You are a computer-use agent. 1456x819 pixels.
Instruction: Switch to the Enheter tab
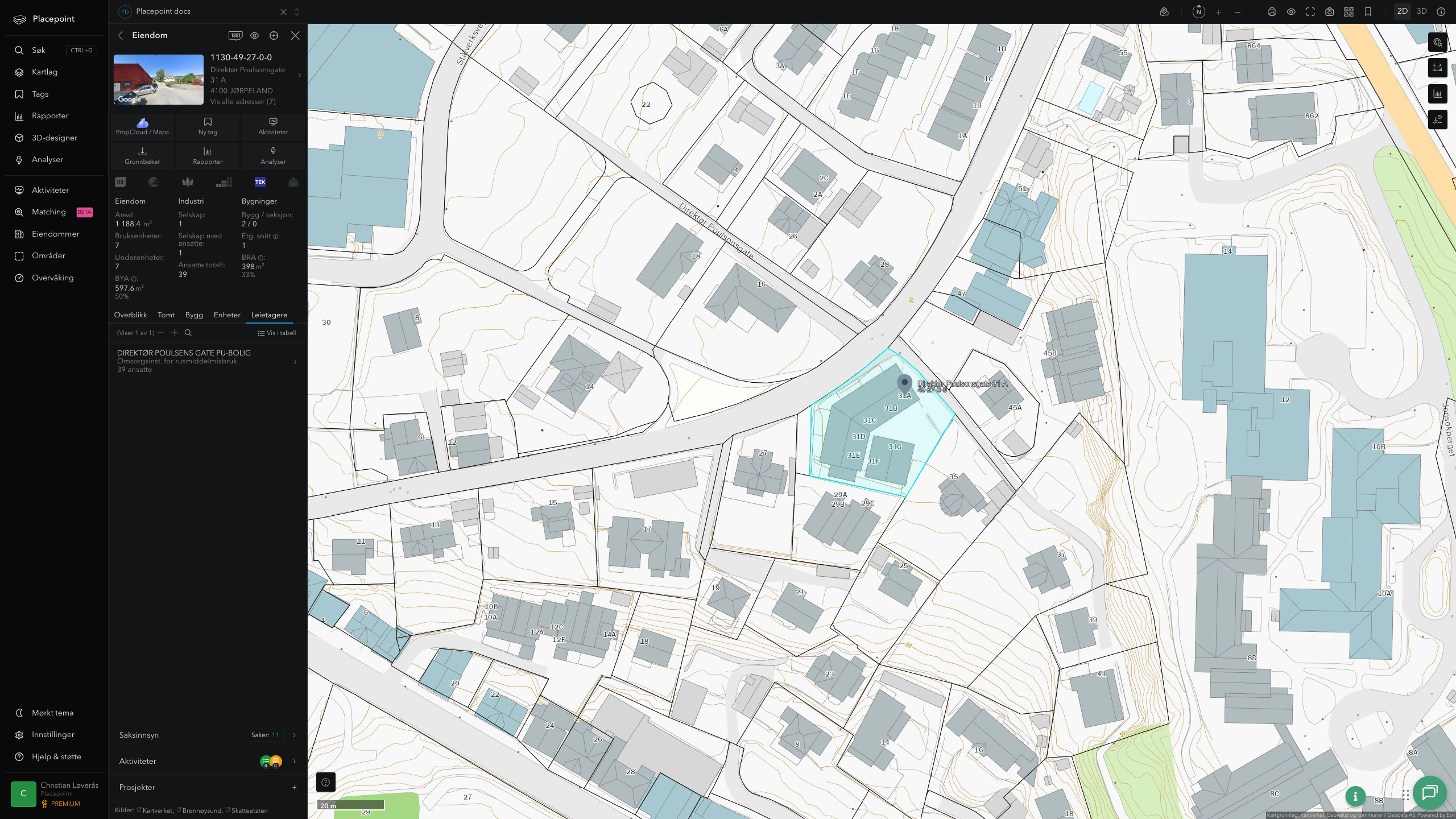(x=227, y=315)
